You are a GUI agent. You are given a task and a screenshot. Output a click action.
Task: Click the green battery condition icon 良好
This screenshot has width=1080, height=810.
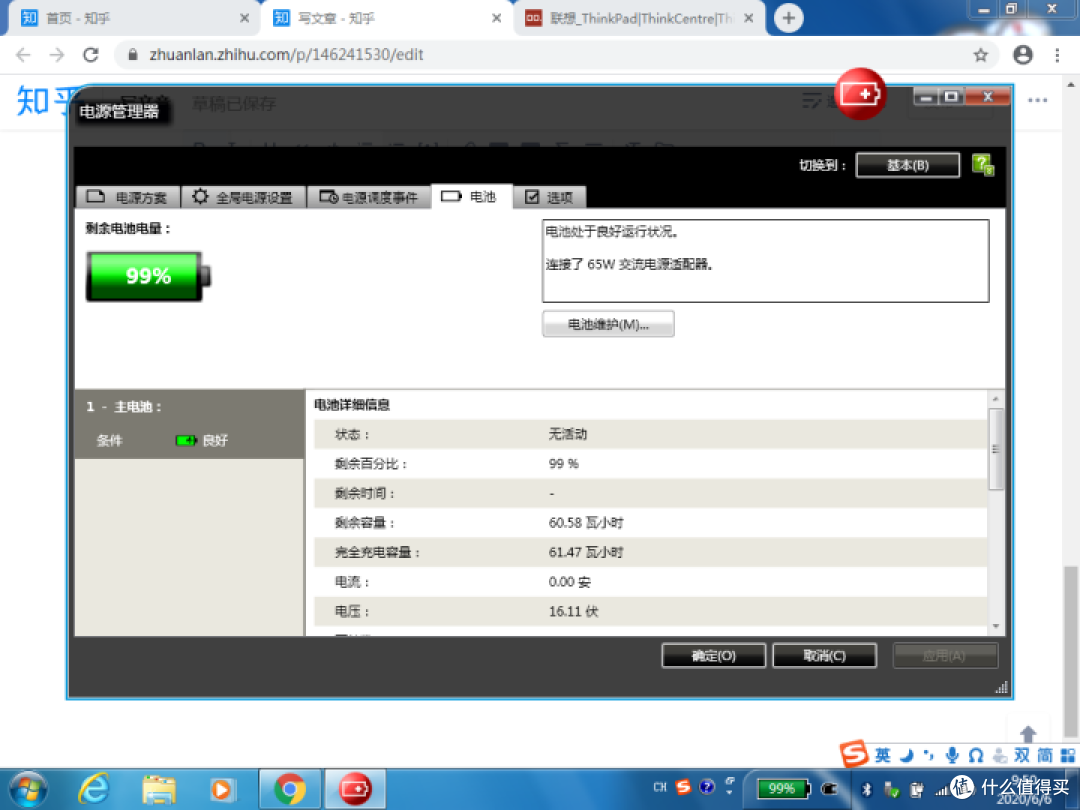click(186, 440)
